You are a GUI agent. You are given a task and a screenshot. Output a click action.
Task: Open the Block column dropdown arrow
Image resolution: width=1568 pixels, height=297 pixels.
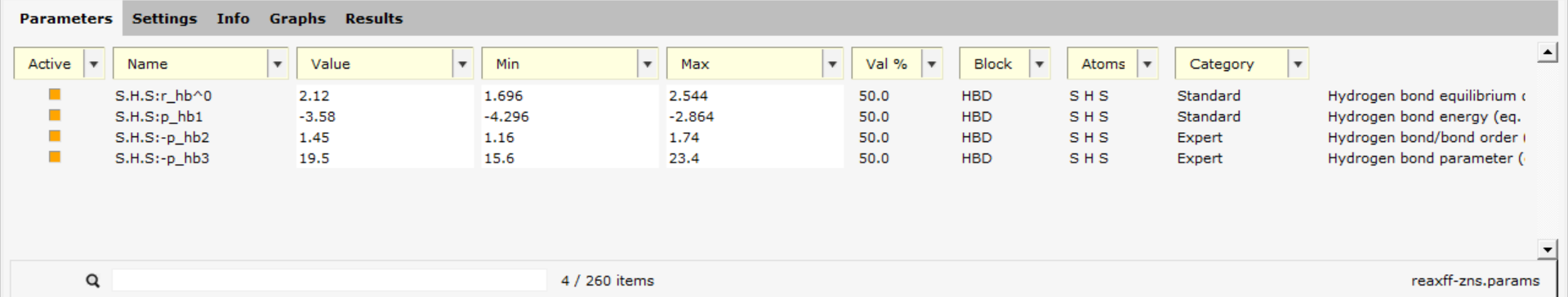pos(1040,64)
